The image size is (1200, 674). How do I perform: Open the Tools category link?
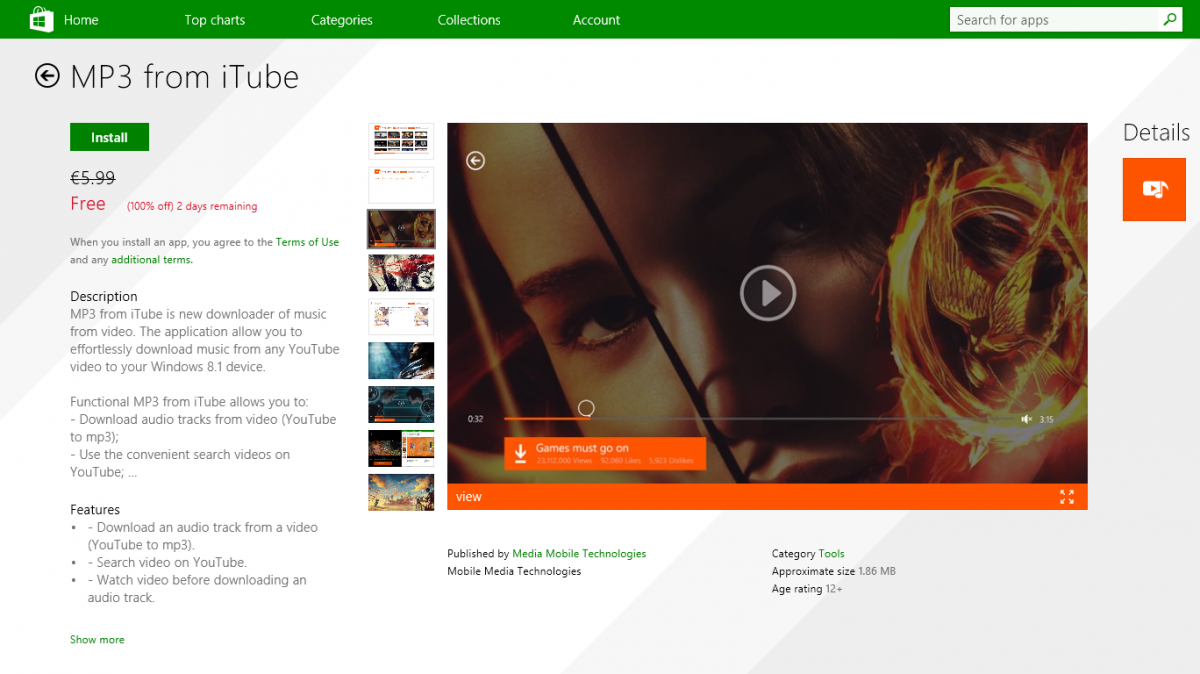click(831, 554)
